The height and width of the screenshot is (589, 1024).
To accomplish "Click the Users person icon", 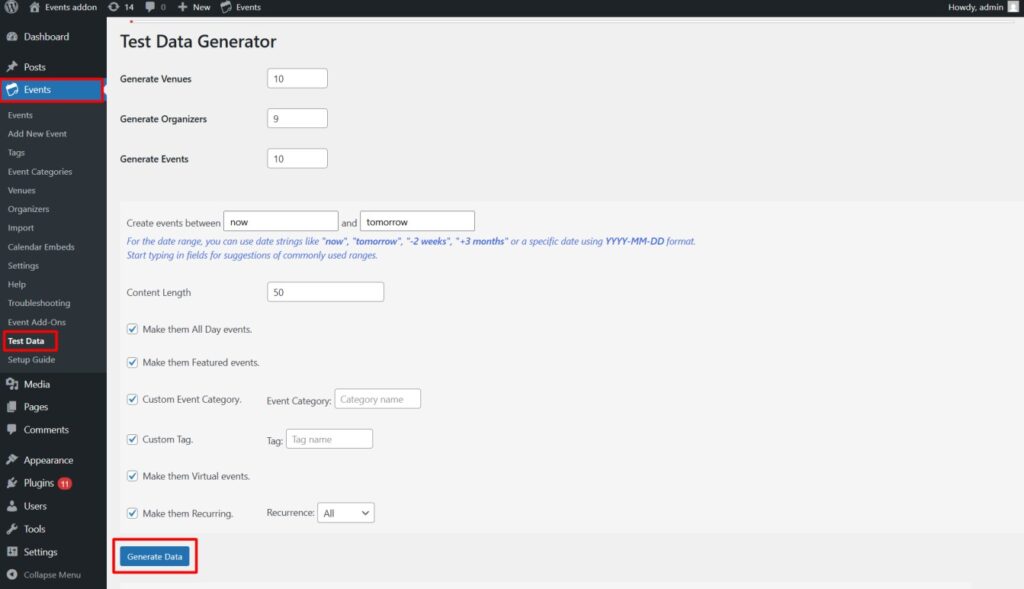I will (x=12, y=506).
